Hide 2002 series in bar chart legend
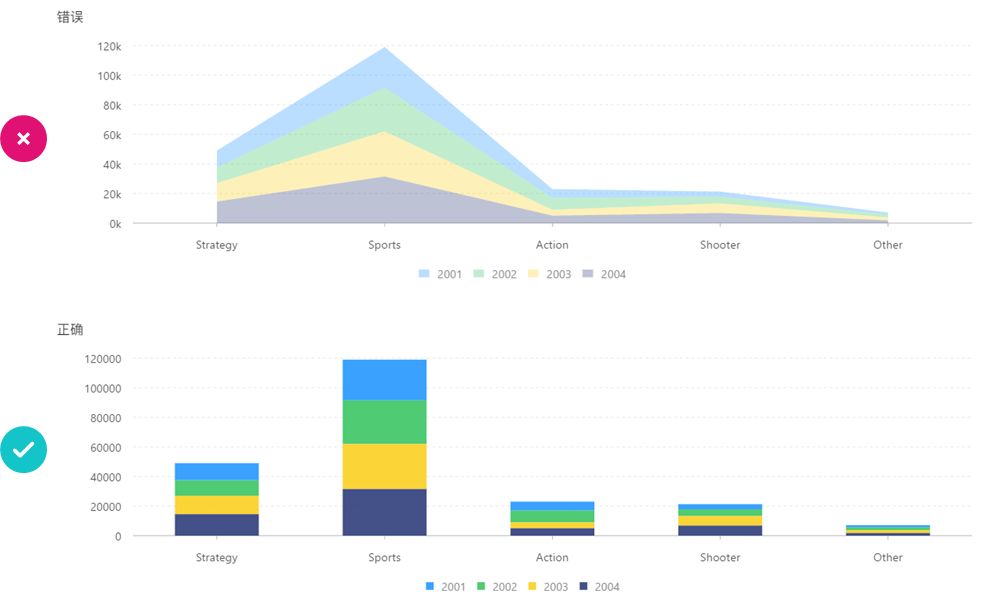This screenshot has height=614, width=1003. [x=495, y=586]
